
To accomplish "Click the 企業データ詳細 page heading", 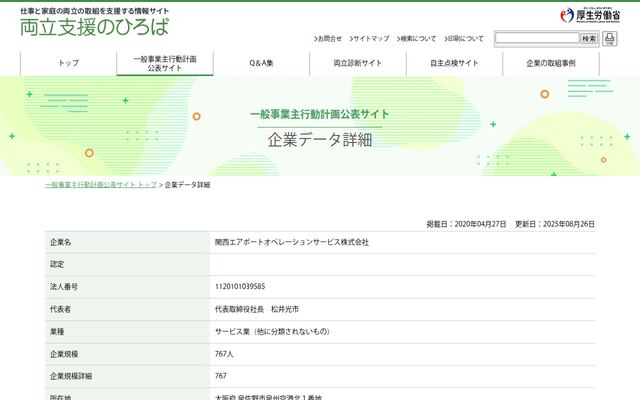I will click(x=320, y=140).
